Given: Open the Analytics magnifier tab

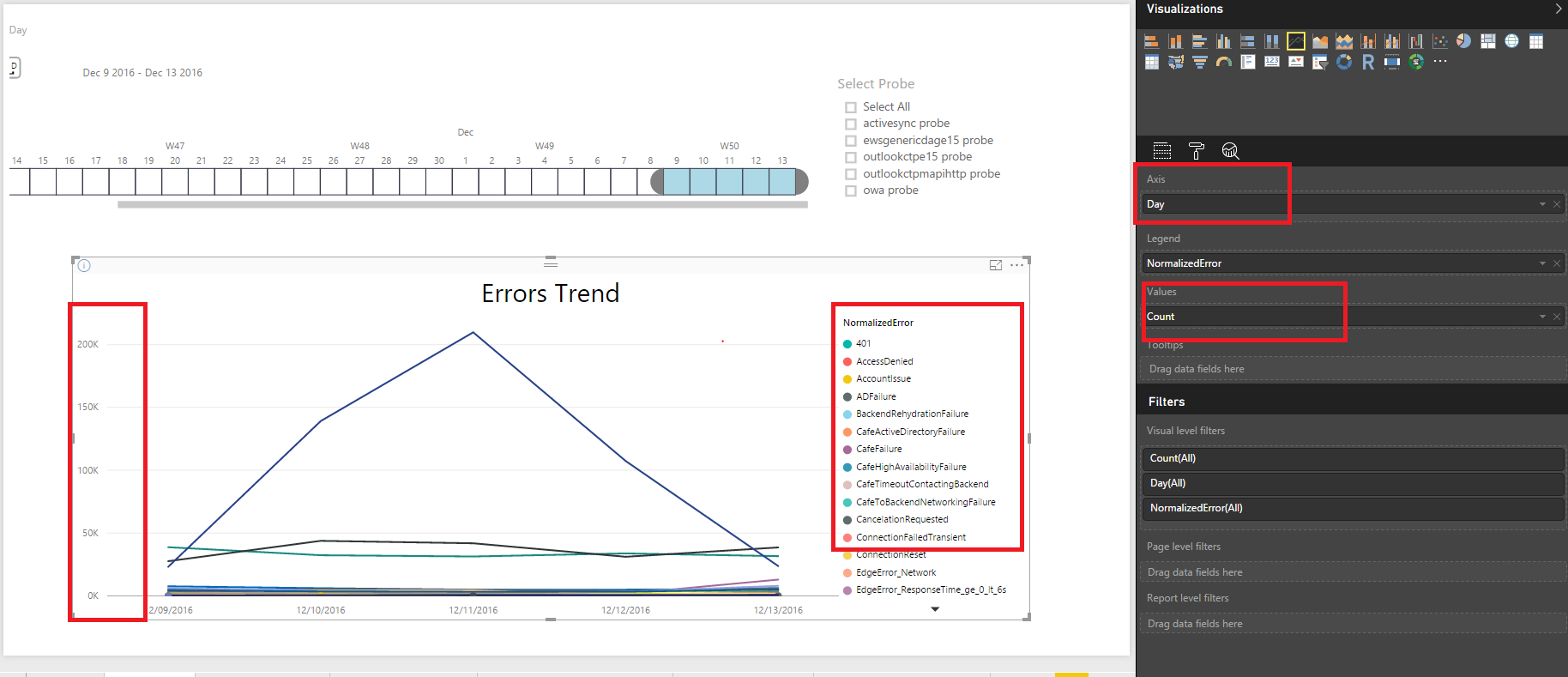Looking at the screenshot, I should point(1230,151).
